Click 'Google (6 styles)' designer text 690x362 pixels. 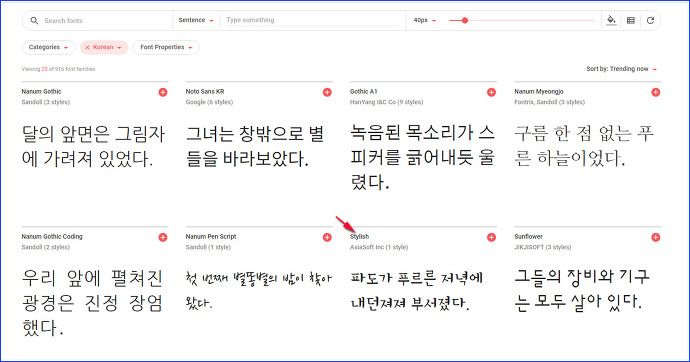point(209,102)
